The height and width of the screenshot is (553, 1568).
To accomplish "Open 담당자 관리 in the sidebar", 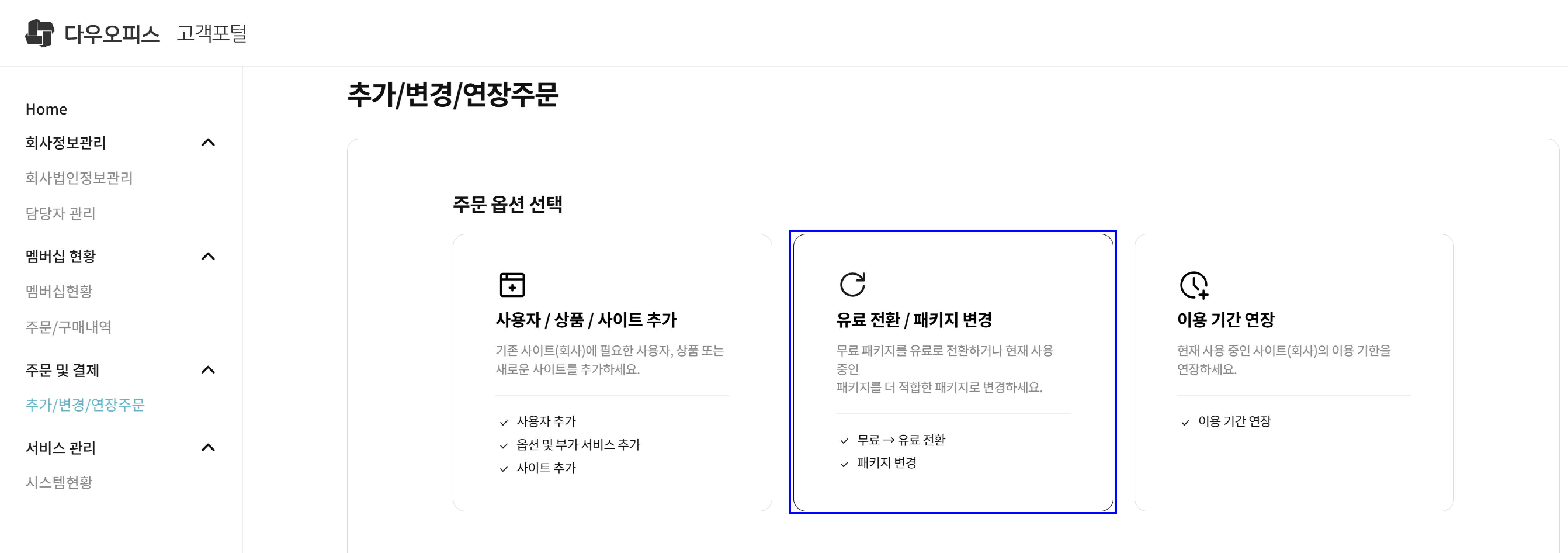I will pyautogui.click(x=60, y=213).
